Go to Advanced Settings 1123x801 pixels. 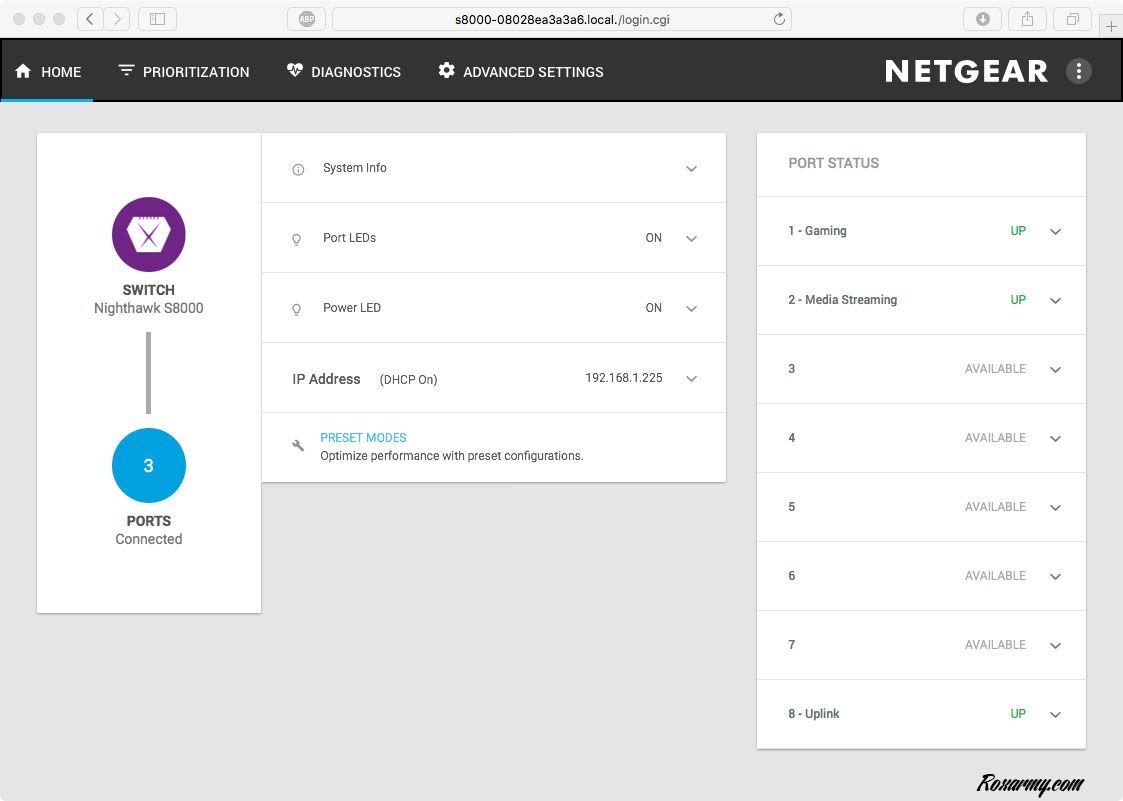click(521, 72)
